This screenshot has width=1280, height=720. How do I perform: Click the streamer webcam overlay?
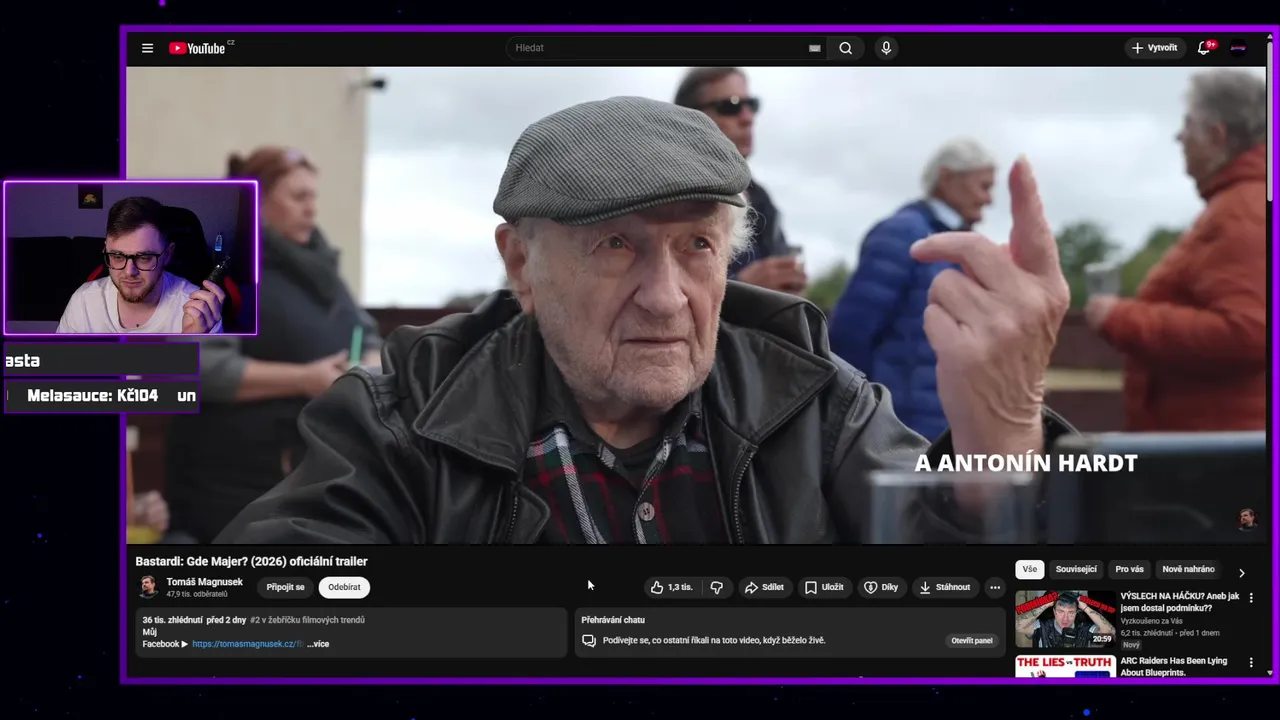[x=130, y=258]
